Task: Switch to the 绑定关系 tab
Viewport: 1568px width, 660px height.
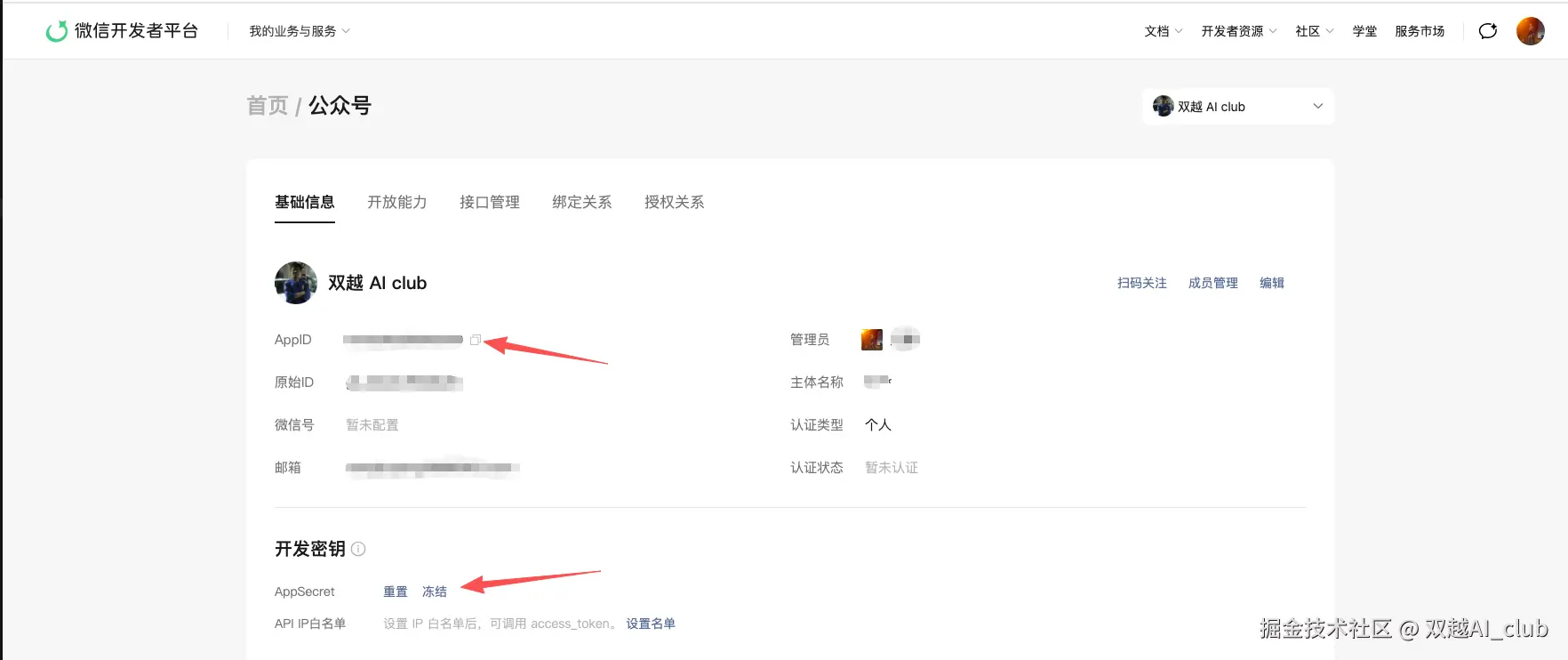Action: click(582, 203)
